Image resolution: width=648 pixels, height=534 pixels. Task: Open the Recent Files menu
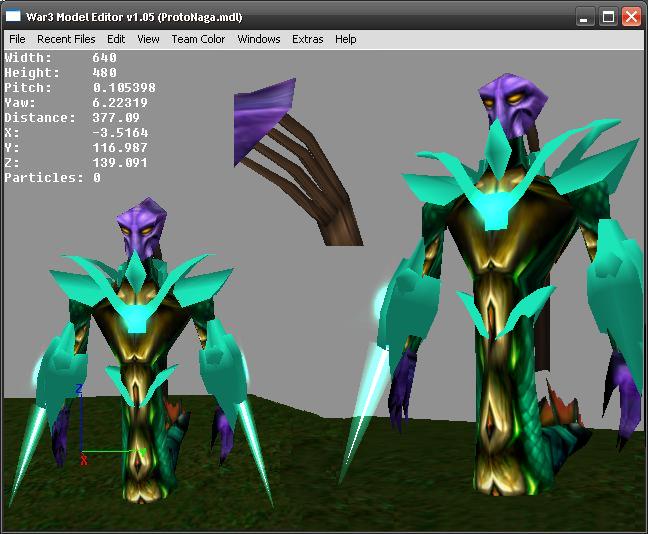tap(66, 39)
